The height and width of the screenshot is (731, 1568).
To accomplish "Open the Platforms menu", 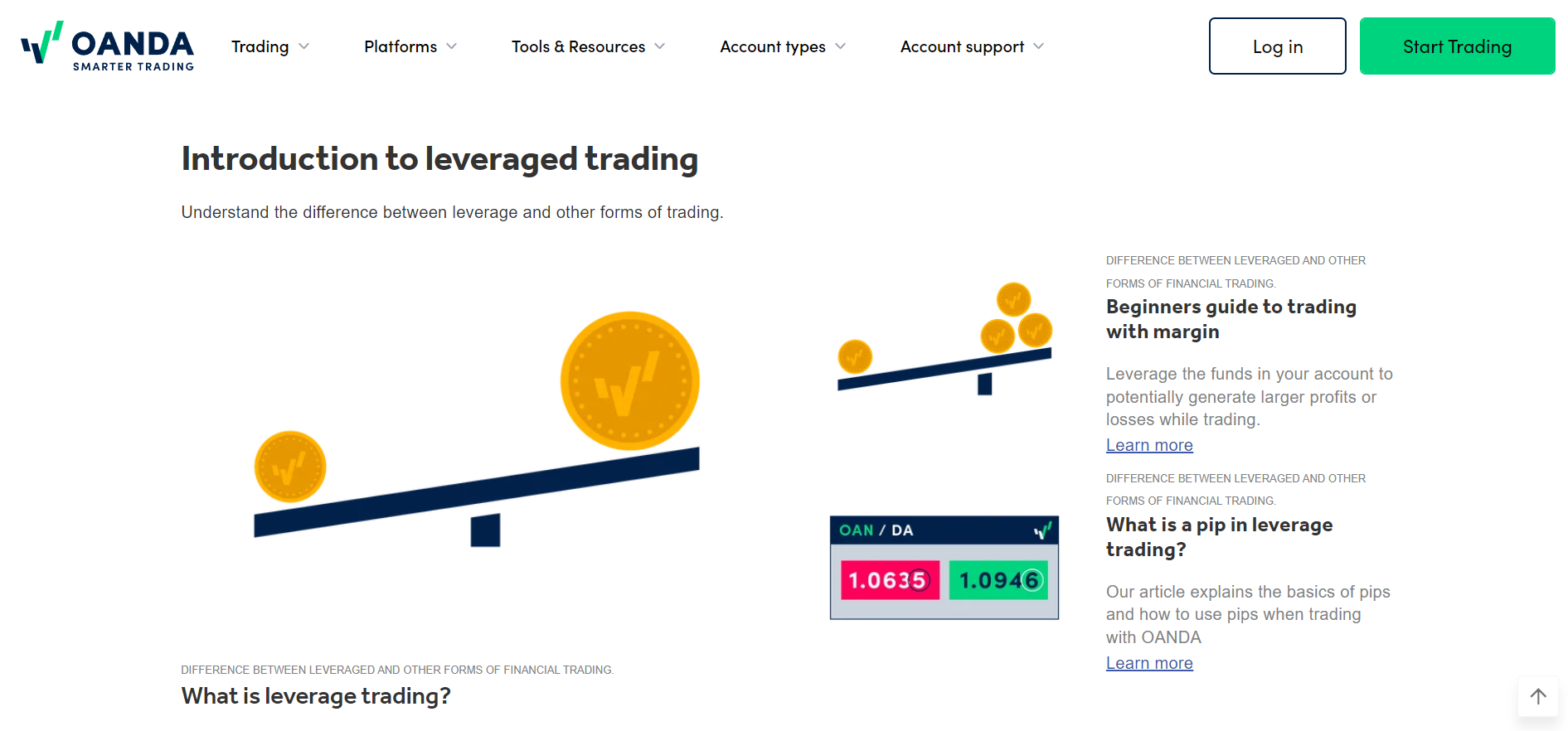I will (400, 47).
